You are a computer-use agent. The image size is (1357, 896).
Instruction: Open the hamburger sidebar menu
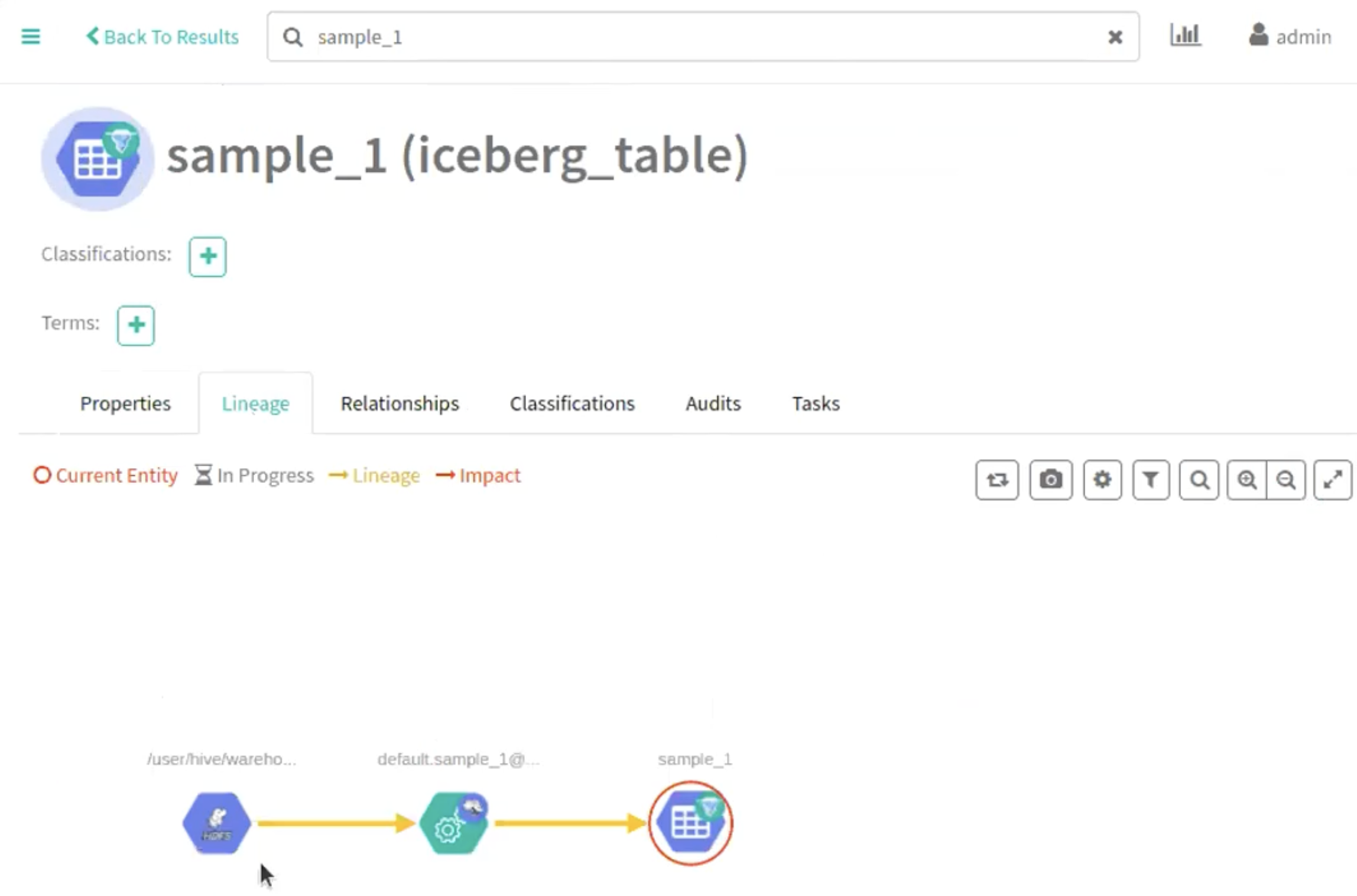click(x=31, y=37)
